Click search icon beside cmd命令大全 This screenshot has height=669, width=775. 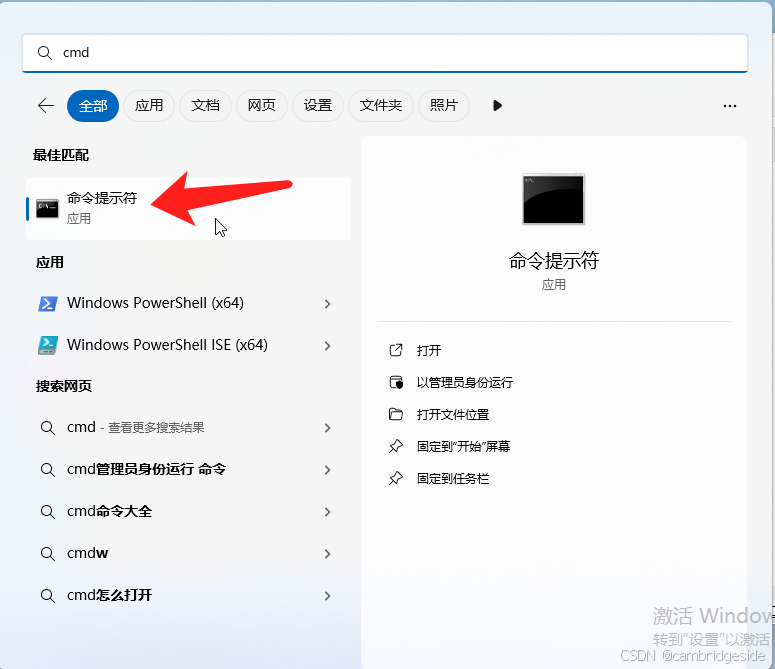[47, 512]
